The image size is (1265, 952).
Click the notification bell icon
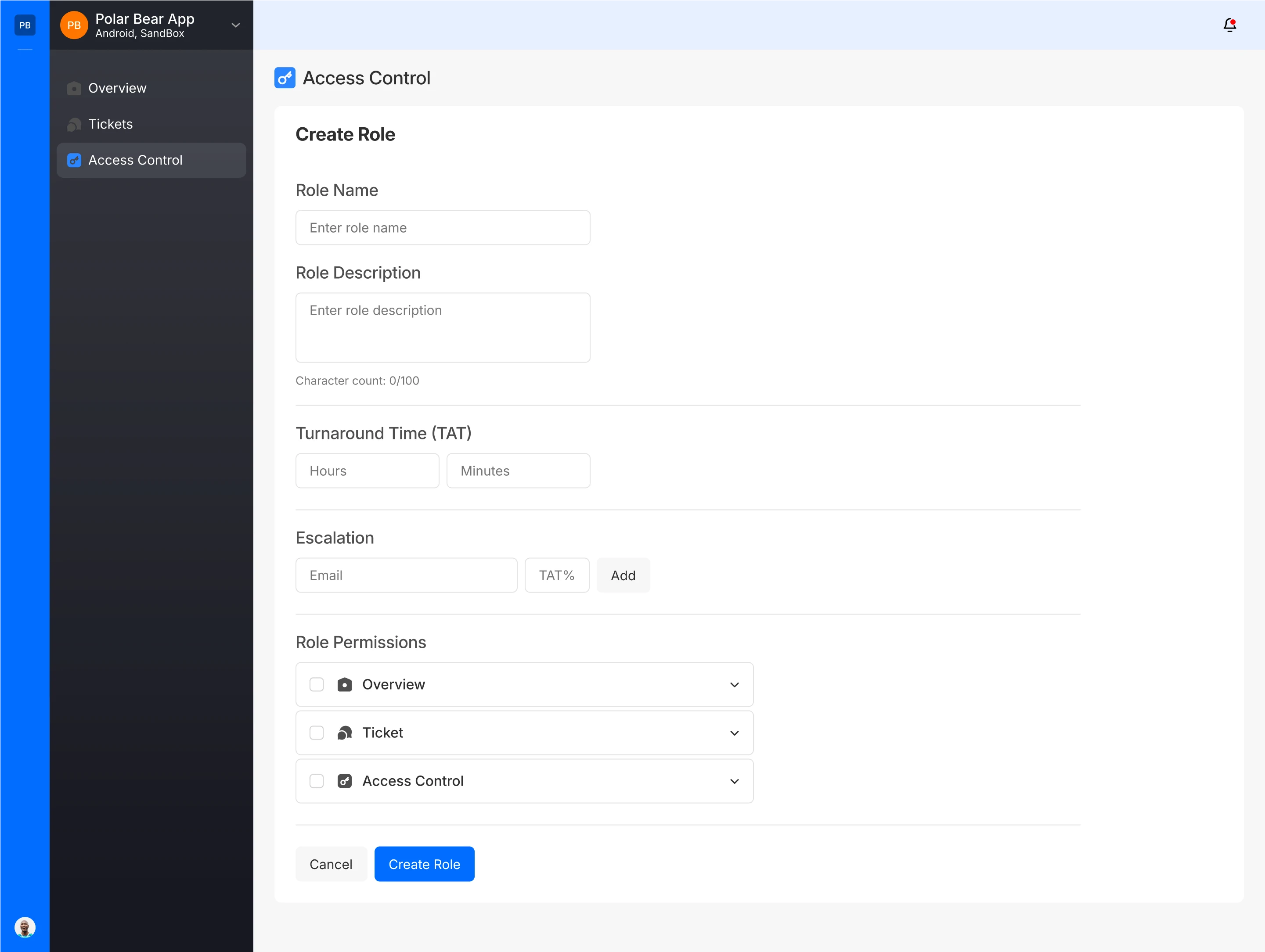1229,25
